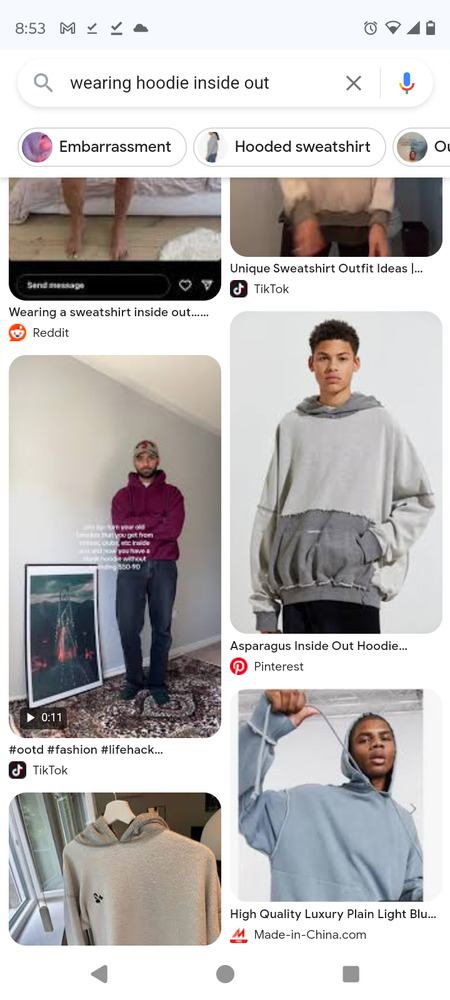Screen dimensions: 450x1000
Task: Open 'Wearing a sweatshirt inside out' link
Action: coord(109,312)
